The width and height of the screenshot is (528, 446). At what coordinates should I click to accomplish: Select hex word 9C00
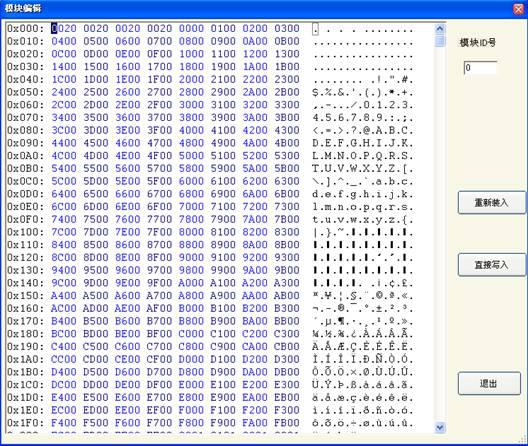pos(64,283)
